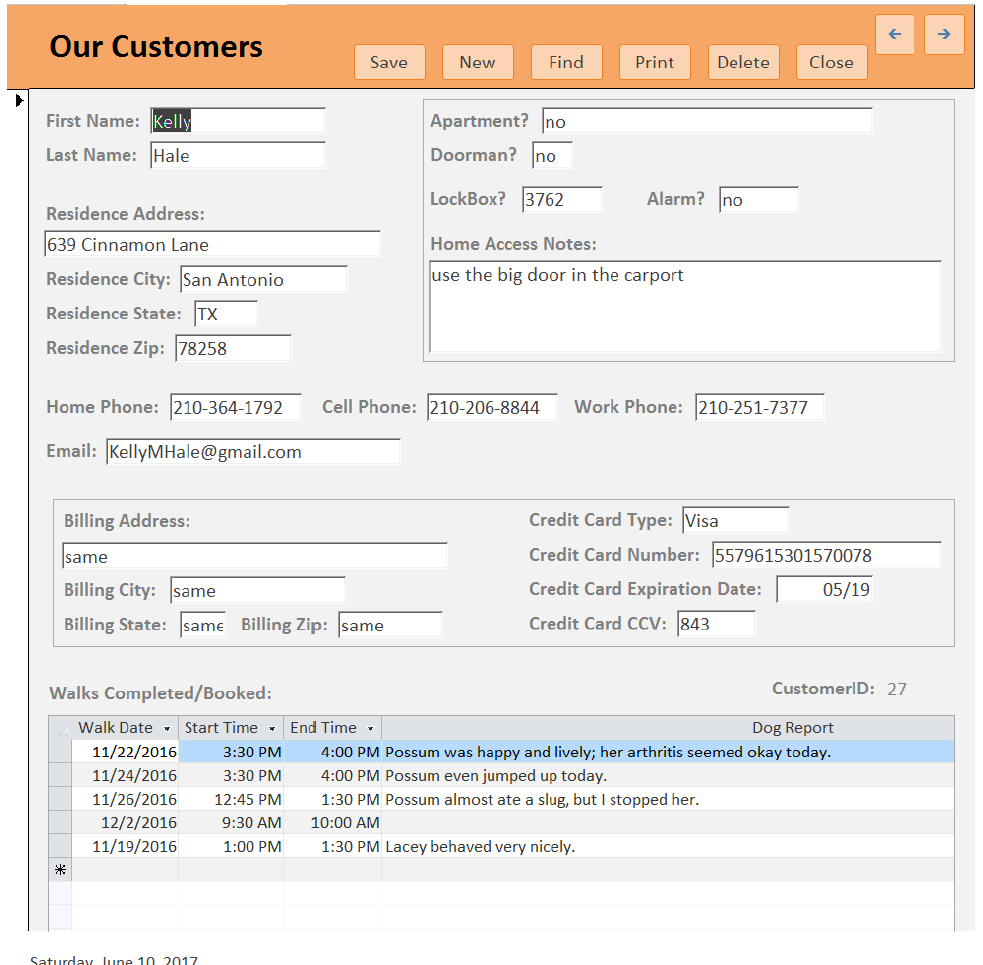The height and width of the screenshot is (965, 983).
Task: Select the 11/24/2016 walk row
Action: 60,775
